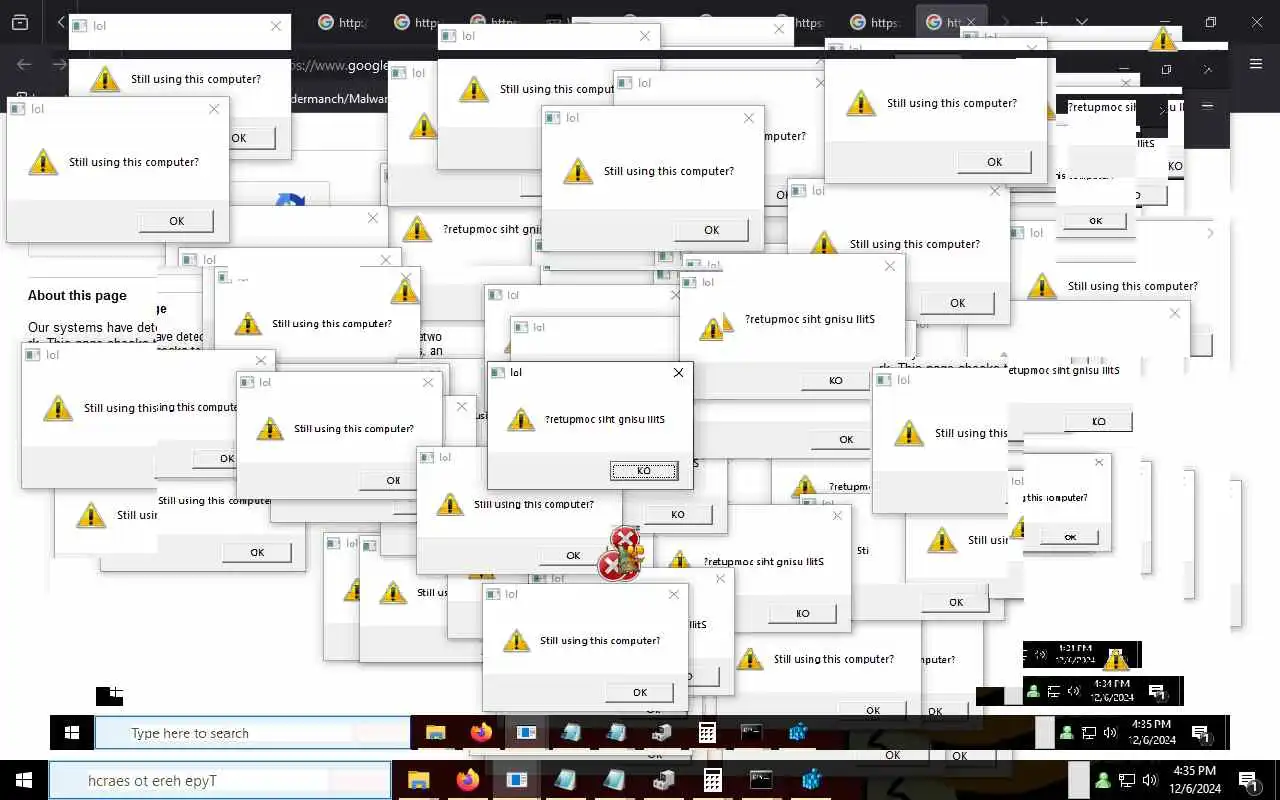Screen dimensions: 1280x800
Task: Open notification center in the mirrored-search taskbar
Action: point(1248,780)
